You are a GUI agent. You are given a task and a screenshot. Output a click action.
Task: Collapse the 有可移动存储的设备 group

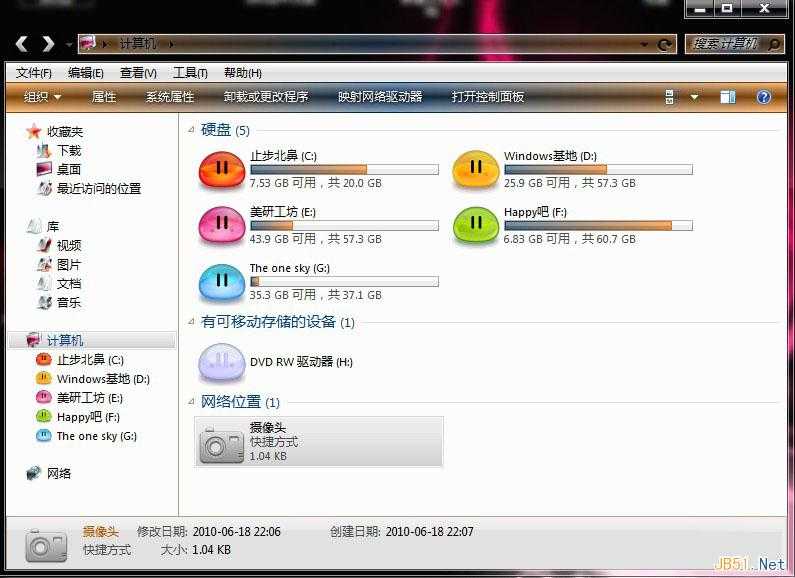191,321
